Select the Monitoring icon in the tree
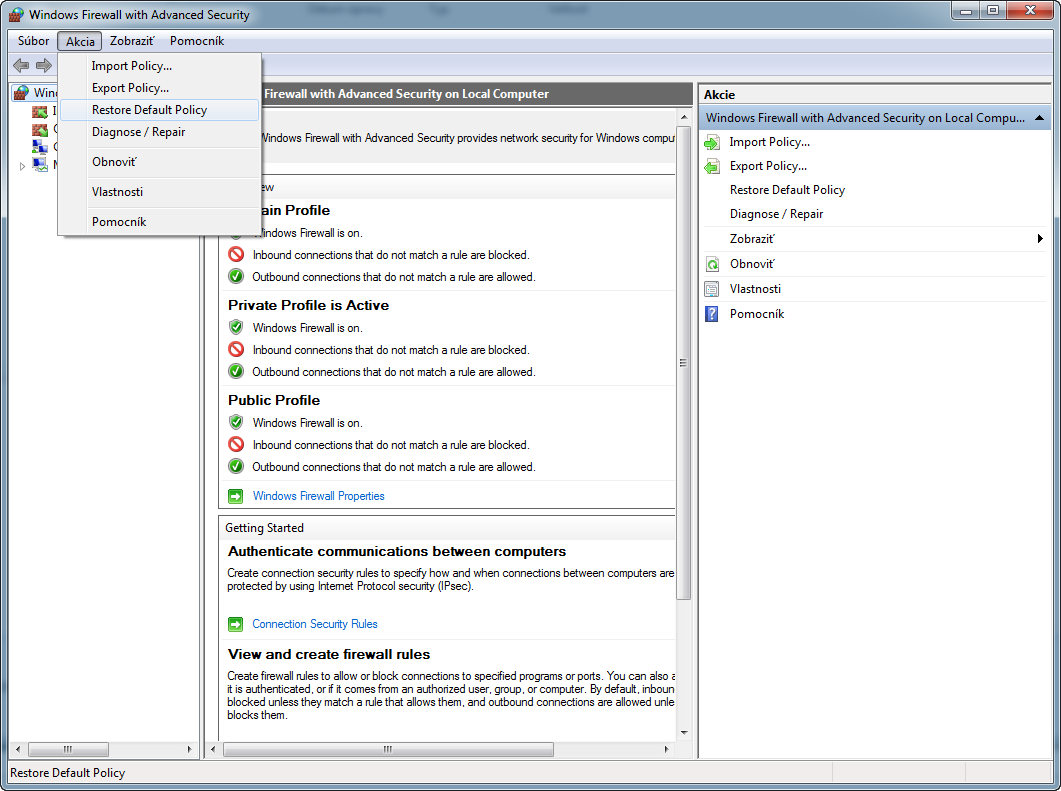 [40, 165]
